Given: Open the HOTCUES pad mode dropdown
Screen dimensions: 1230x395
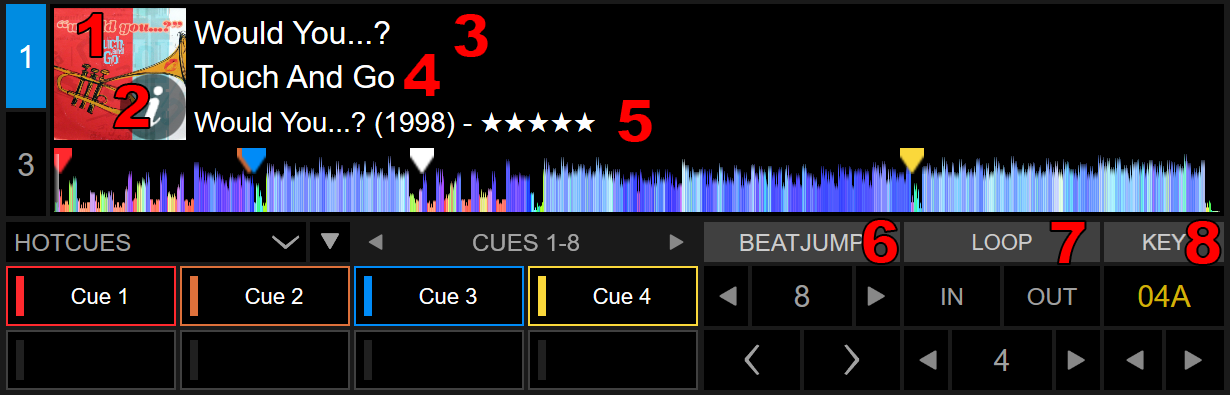Looking at the screenshot, I should (x=156, y=242).
